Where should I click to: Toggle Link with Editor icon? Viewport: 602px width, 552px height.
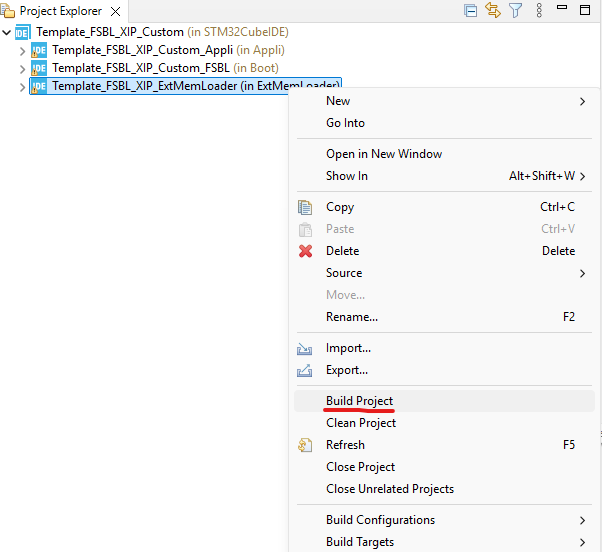pos(493,10)
